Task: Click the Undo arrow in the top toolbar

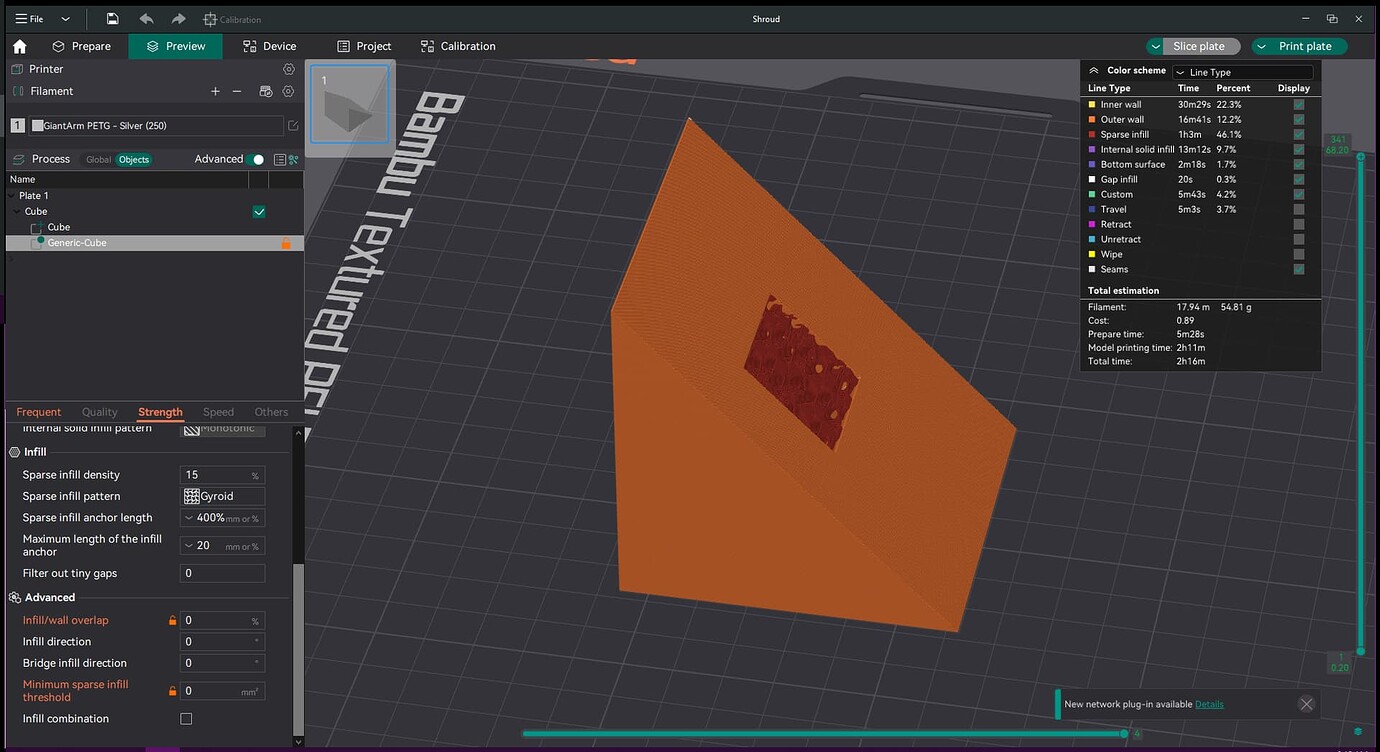Action: tap(146, 19)
